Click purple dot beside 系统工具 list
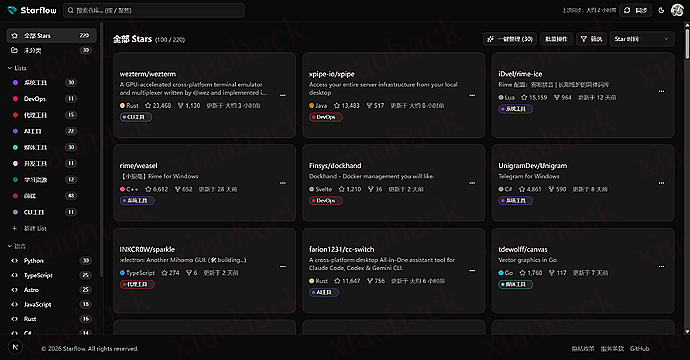690x360 pixels. click(15, 83)
